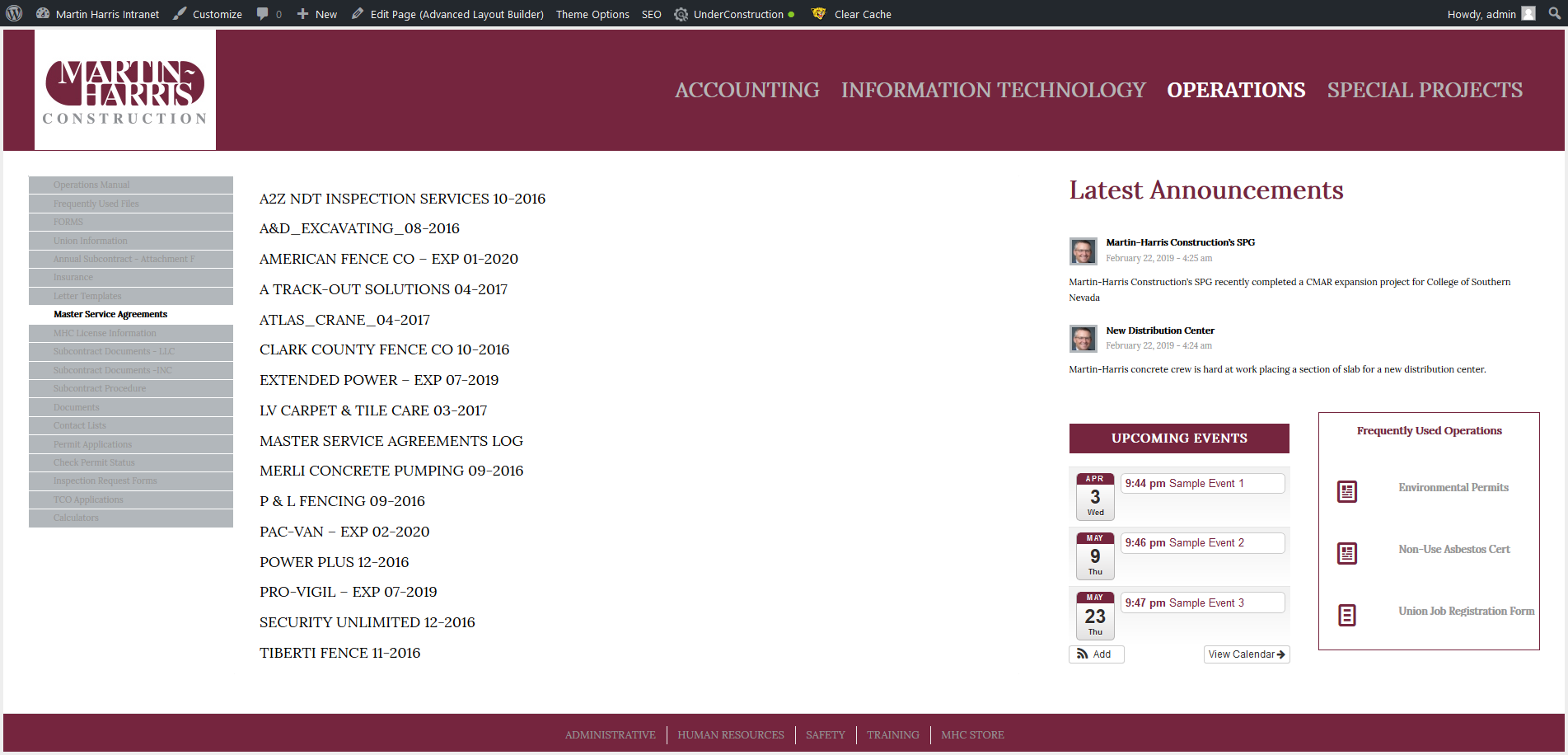This screenshot has width=1568, height=755.
Task: Click the Add RSS feed button
Action: point(1097,654)
